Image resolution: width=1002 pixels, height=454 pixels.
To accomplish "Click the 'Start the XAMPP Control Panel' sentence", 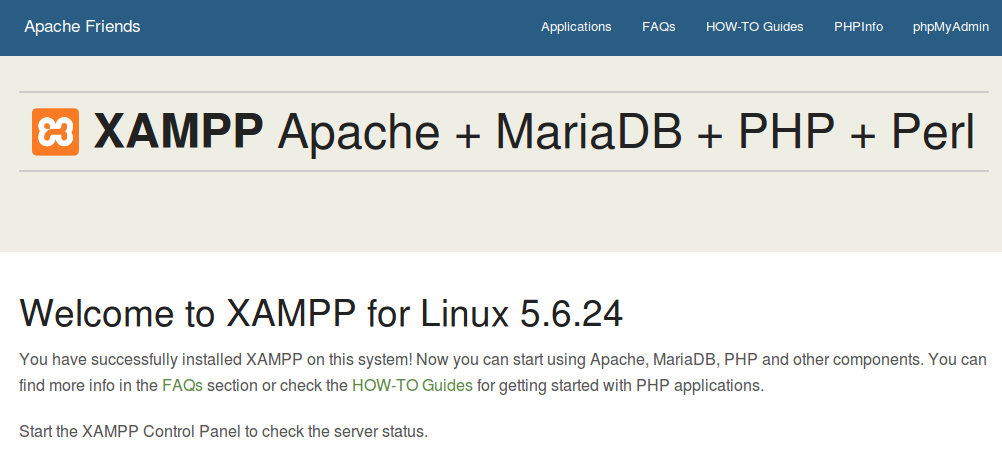I will [x=223, y=432].
